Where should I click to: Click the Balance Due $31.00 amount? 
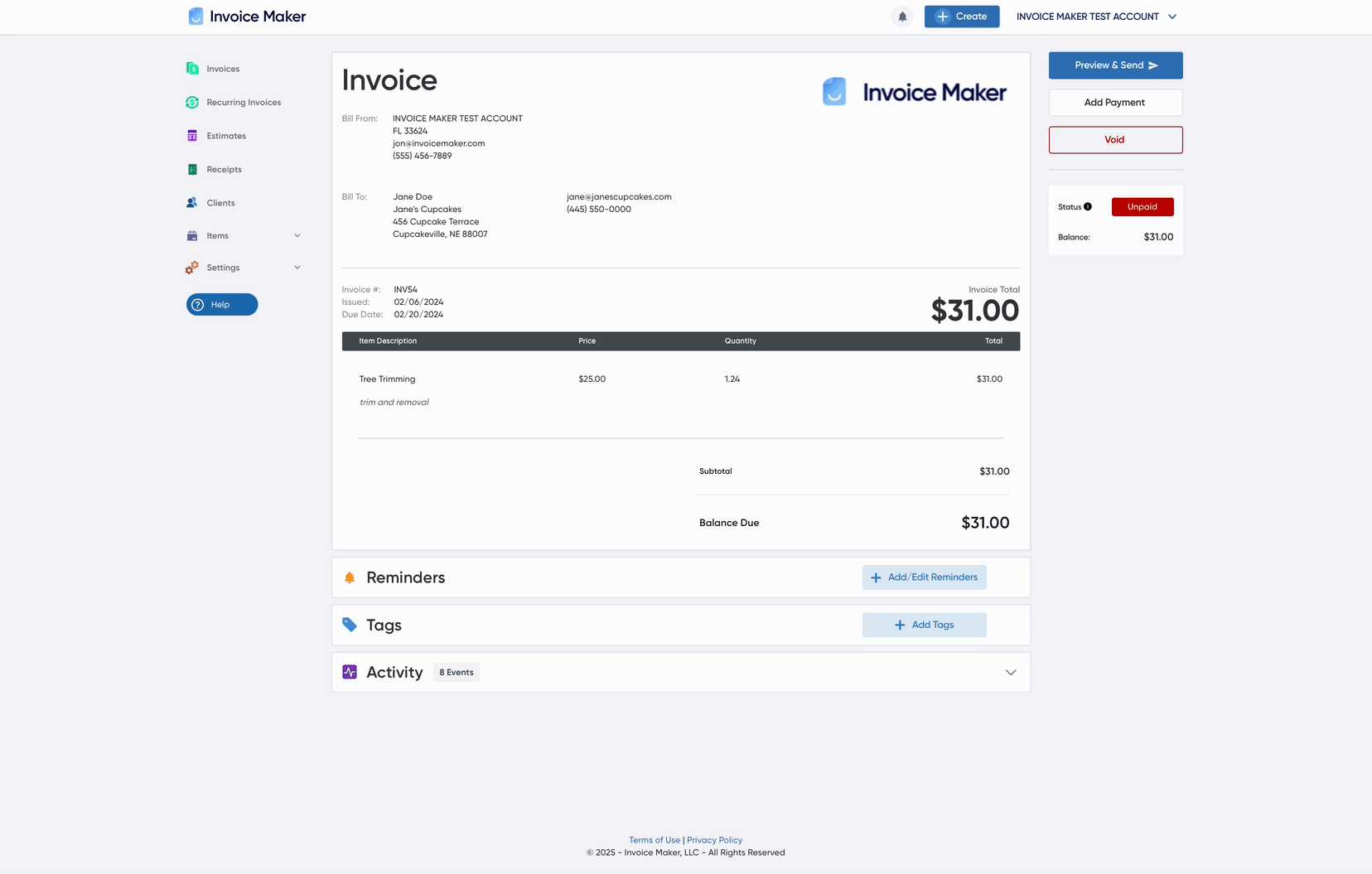pyautogui.click(x=985, y=523)
